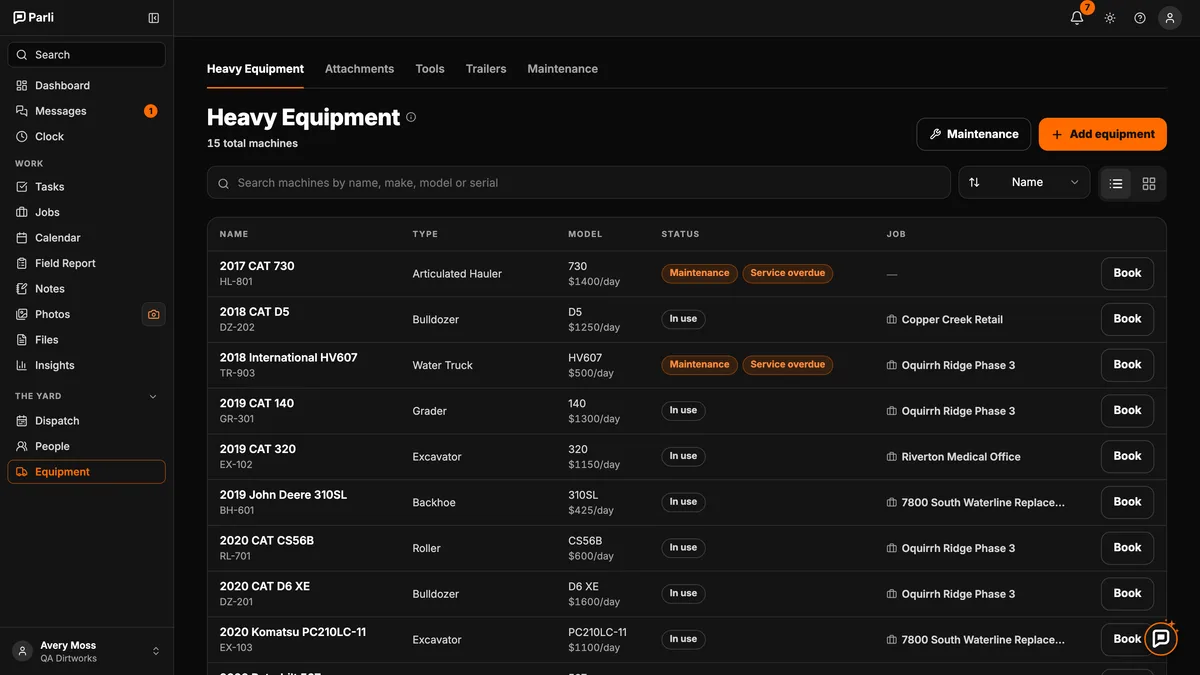Collapse the sidebar panel icon
The width and height of the screenshot is (1200, 675).
[153, 17]
